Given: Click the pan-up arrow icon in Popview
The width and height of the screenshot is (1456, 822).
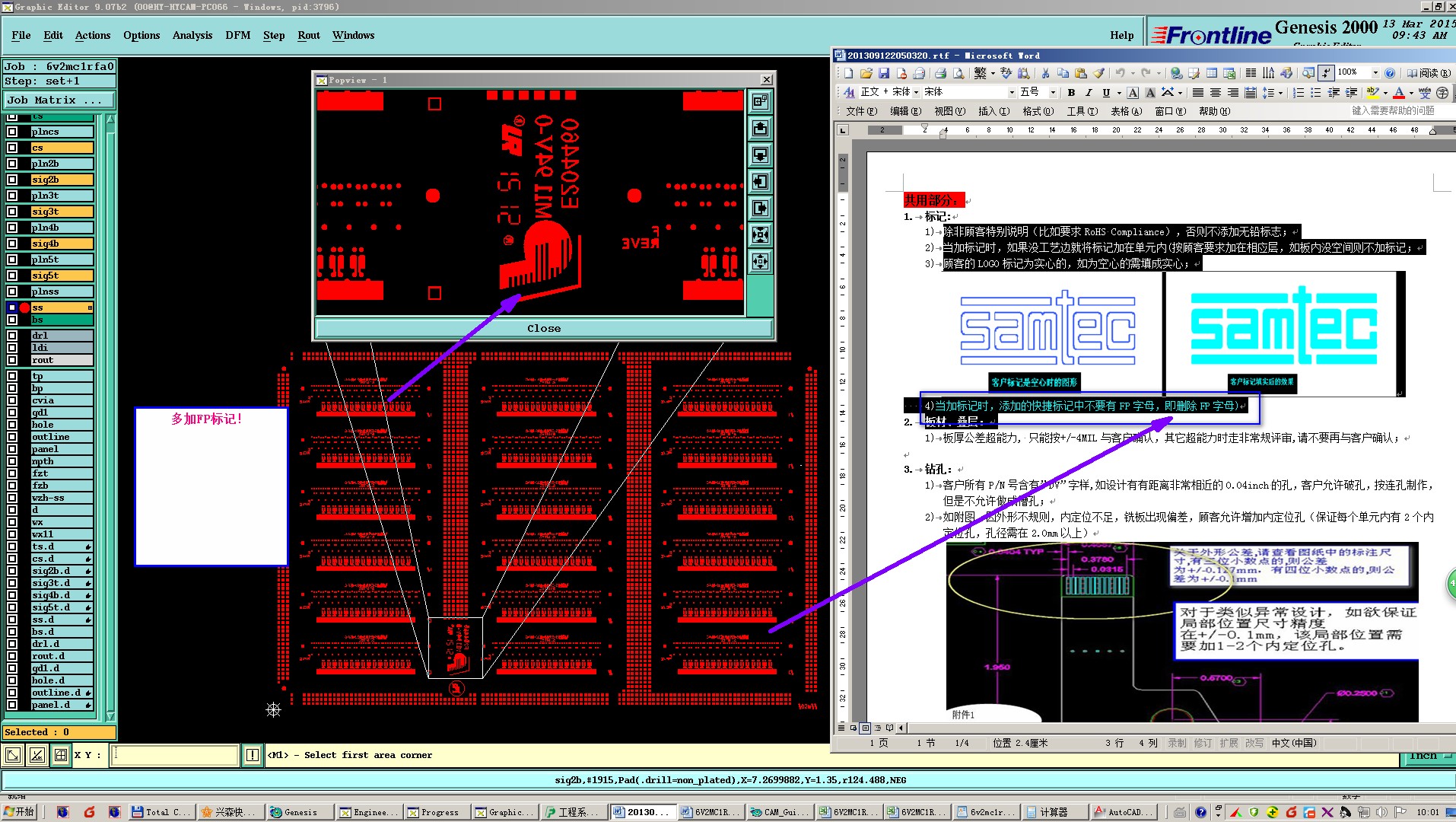Looking at the screenshot, I should [x=760, y=128].
